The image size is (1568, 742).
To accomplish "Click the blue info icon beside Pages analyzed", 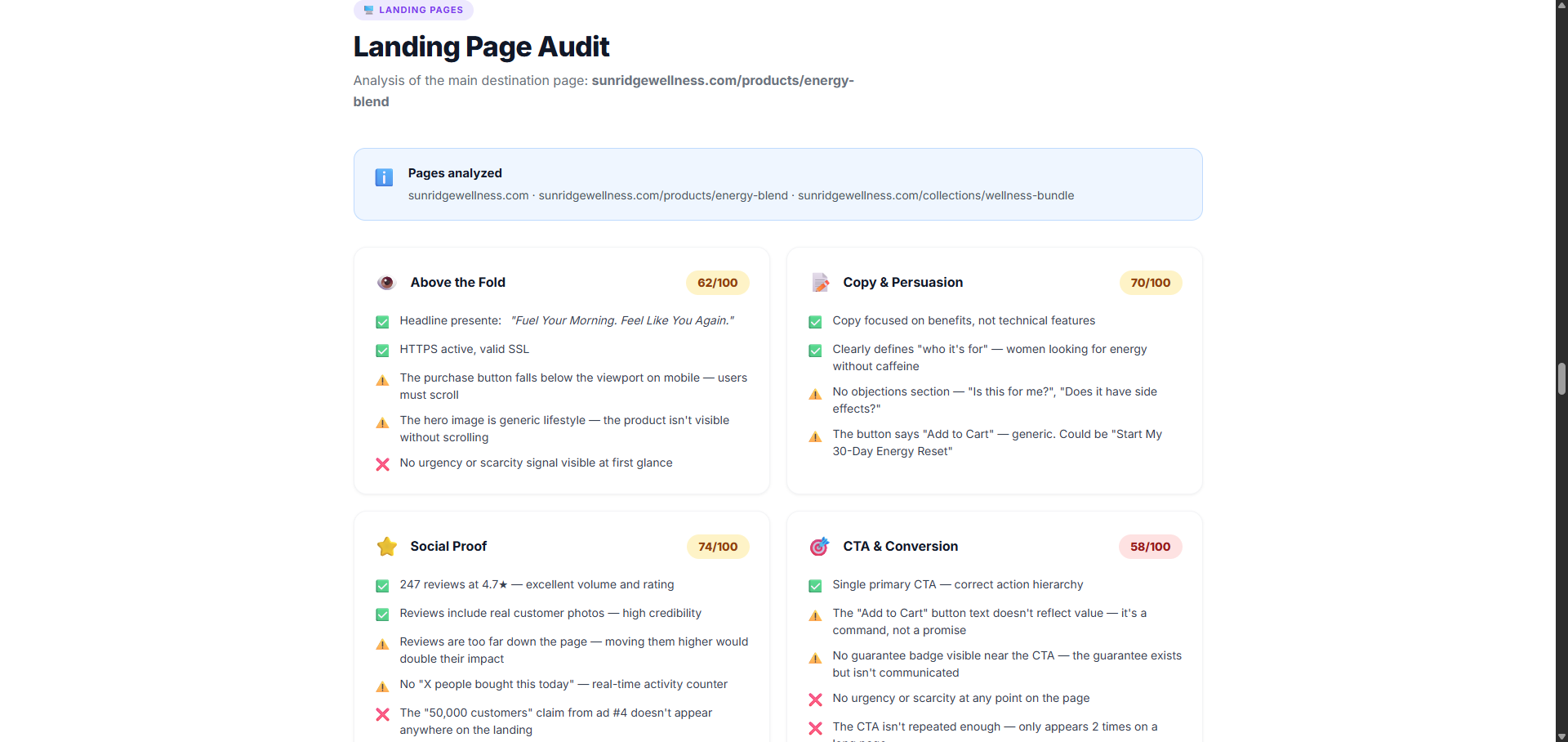I will pos(384,177).
